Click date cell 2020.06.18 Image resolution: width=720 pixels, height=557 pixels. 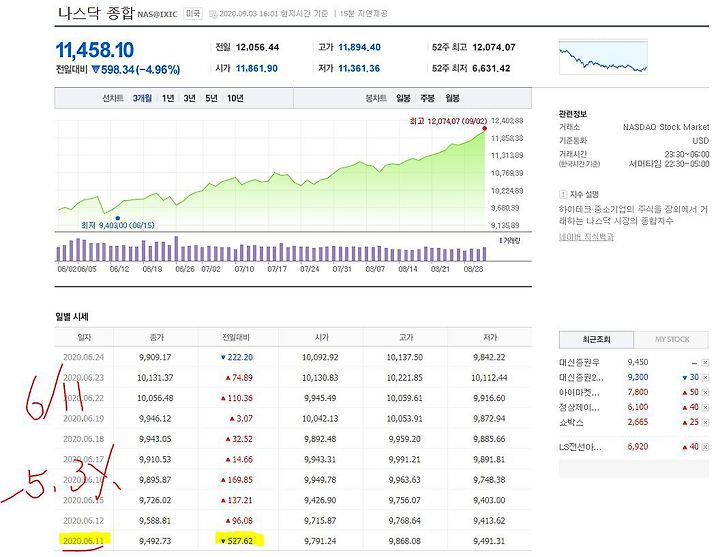84,439
